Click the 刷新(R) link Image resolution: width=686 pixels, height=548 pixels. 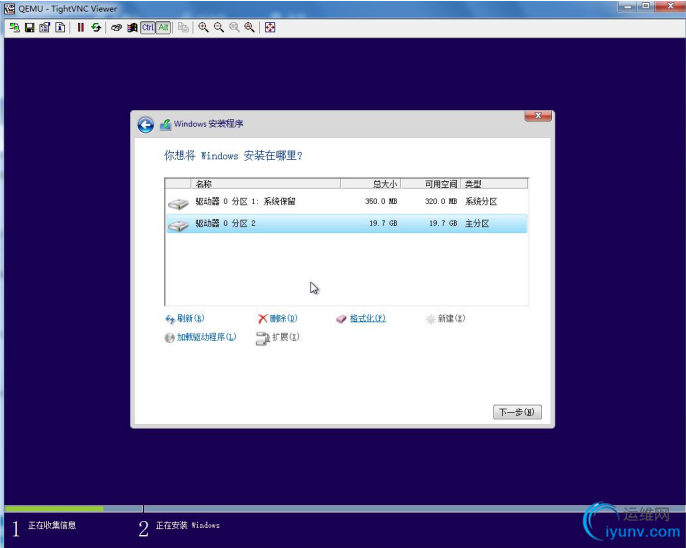190,318
